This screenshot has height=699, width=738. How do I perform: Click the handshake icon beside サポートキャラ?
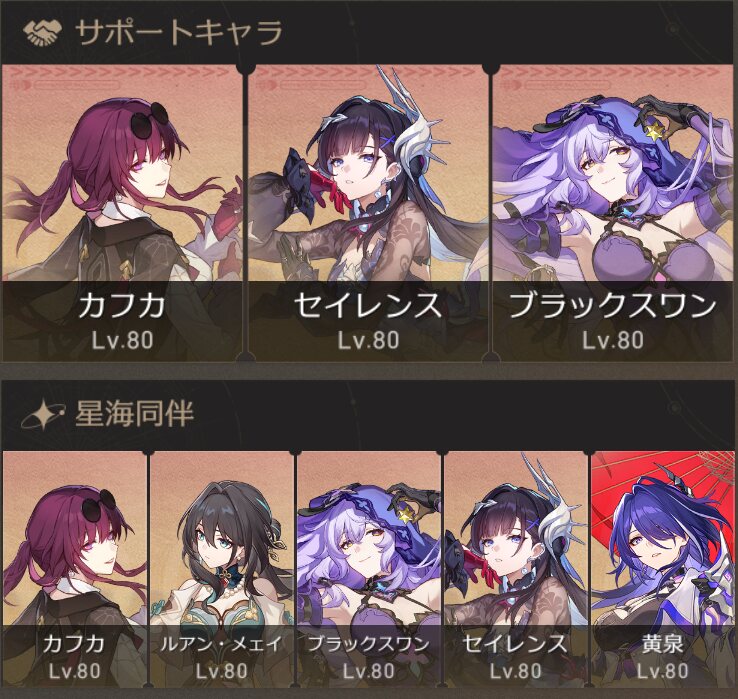coord(42,33)
